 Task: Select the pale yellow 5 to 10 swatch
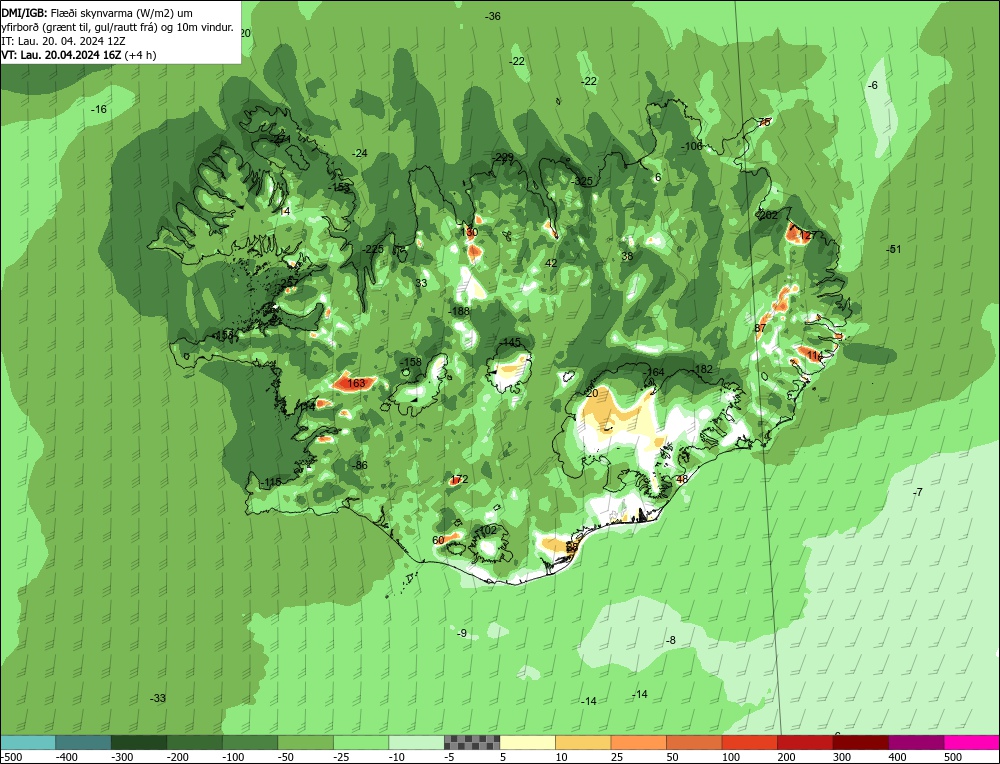[527, 742]
